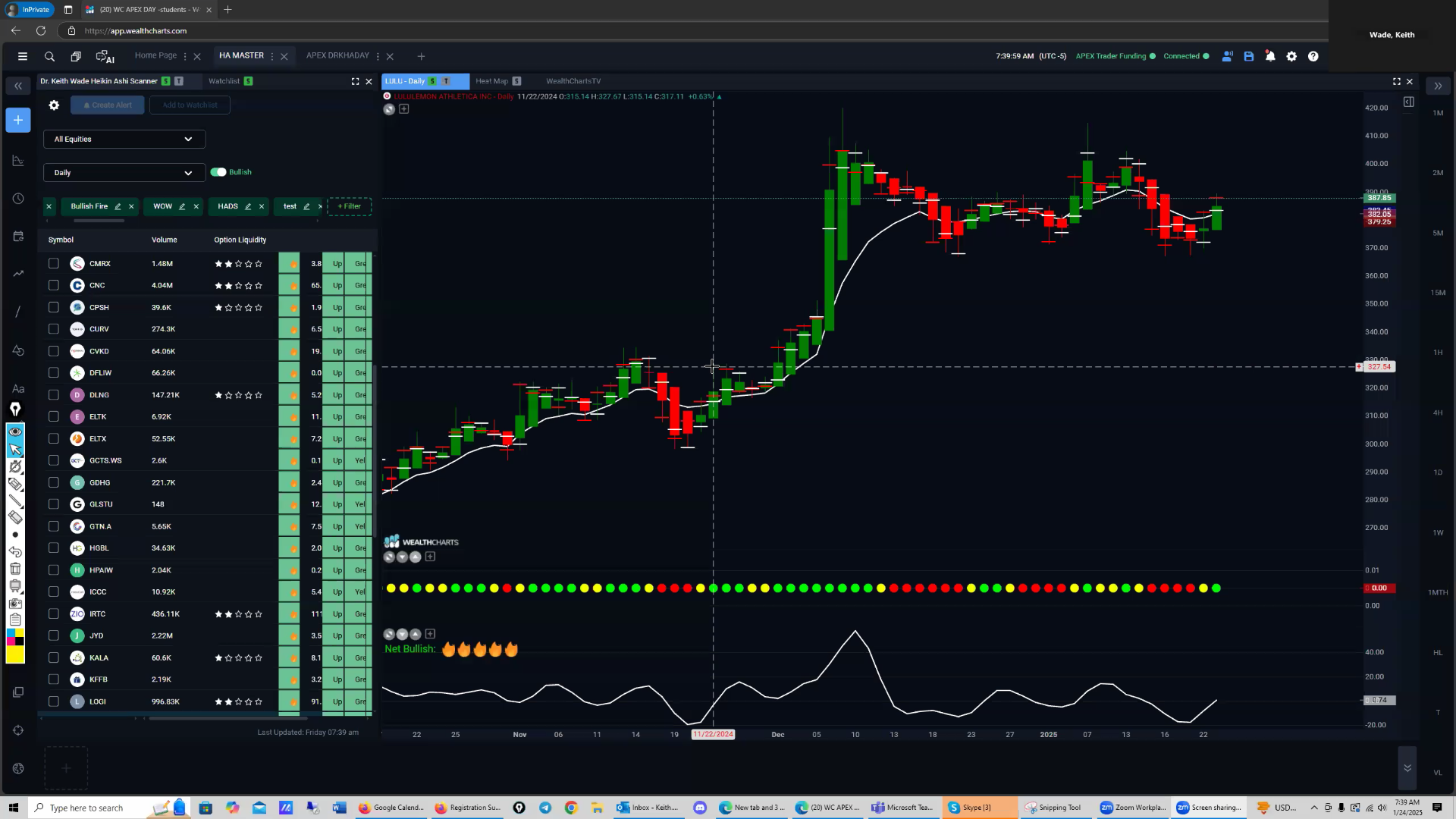Check the DLNG row checkbox
The width and height of the screenshot is (1456, 819).
[x=53, y=394]
